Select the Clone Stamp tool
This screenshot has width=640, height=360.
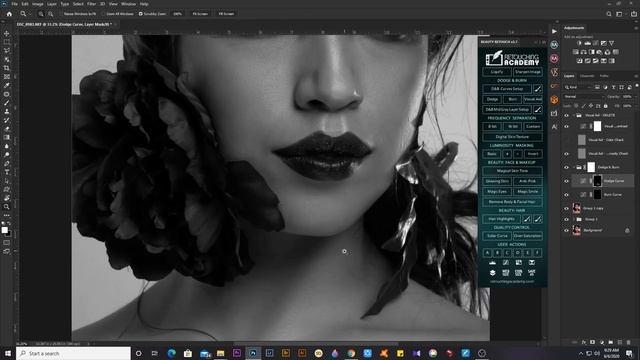[x=7, y=111]
